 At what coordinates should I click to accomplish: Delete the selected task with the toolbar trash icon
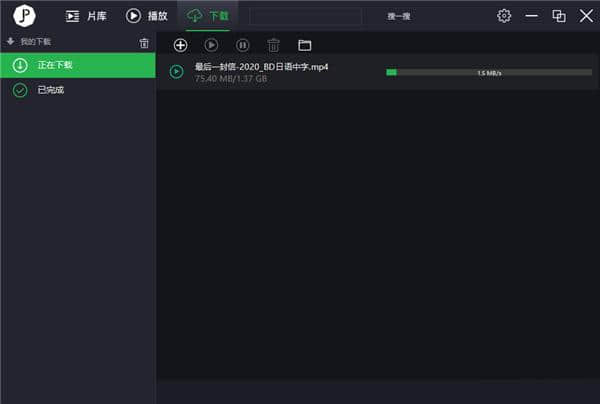(x=273, y=45)
